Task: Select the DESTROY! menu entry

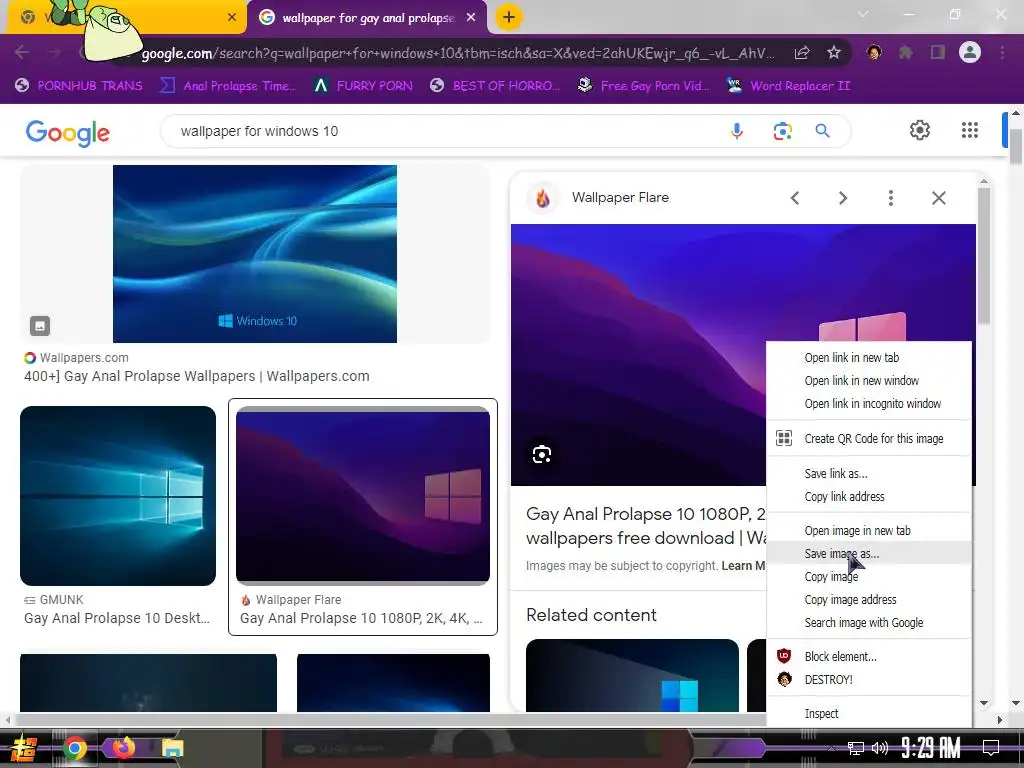Action: (869, 679)
